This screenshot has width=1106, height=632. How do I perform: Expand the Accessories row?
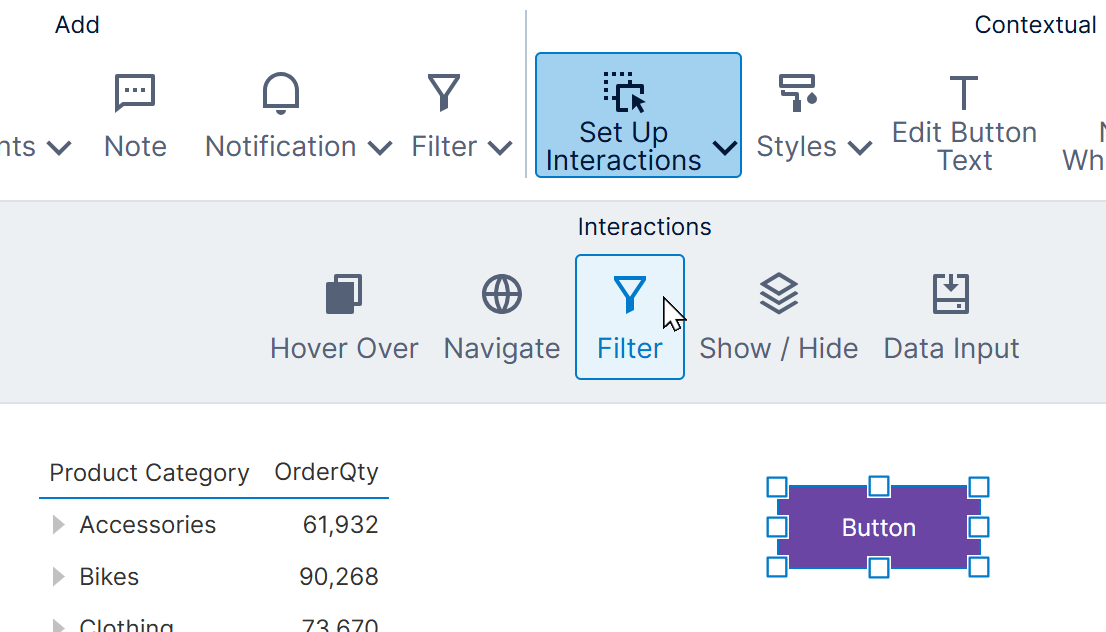click(x=59, y=525)
